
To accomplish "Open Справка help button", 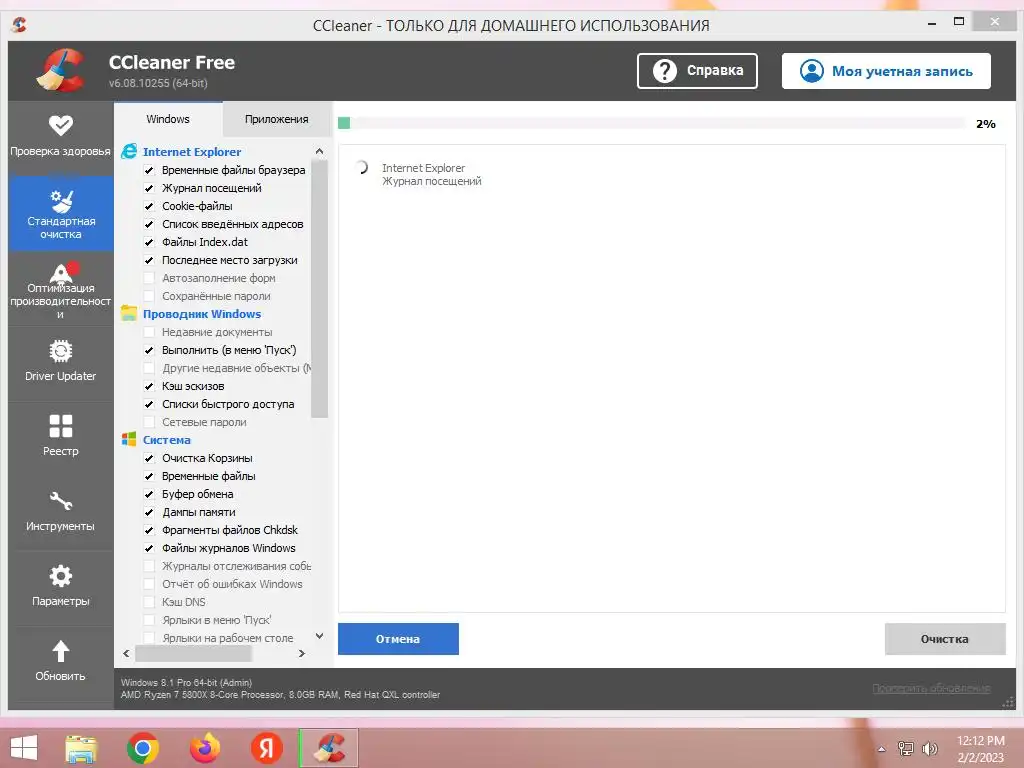I will (697, 71).
